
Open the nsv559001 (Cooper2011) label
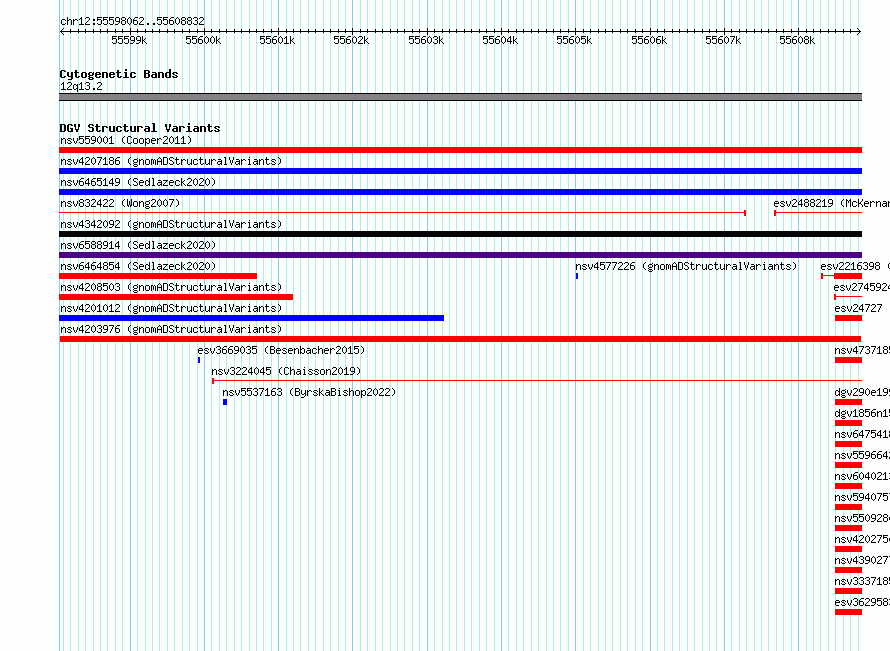click(126, 140)
